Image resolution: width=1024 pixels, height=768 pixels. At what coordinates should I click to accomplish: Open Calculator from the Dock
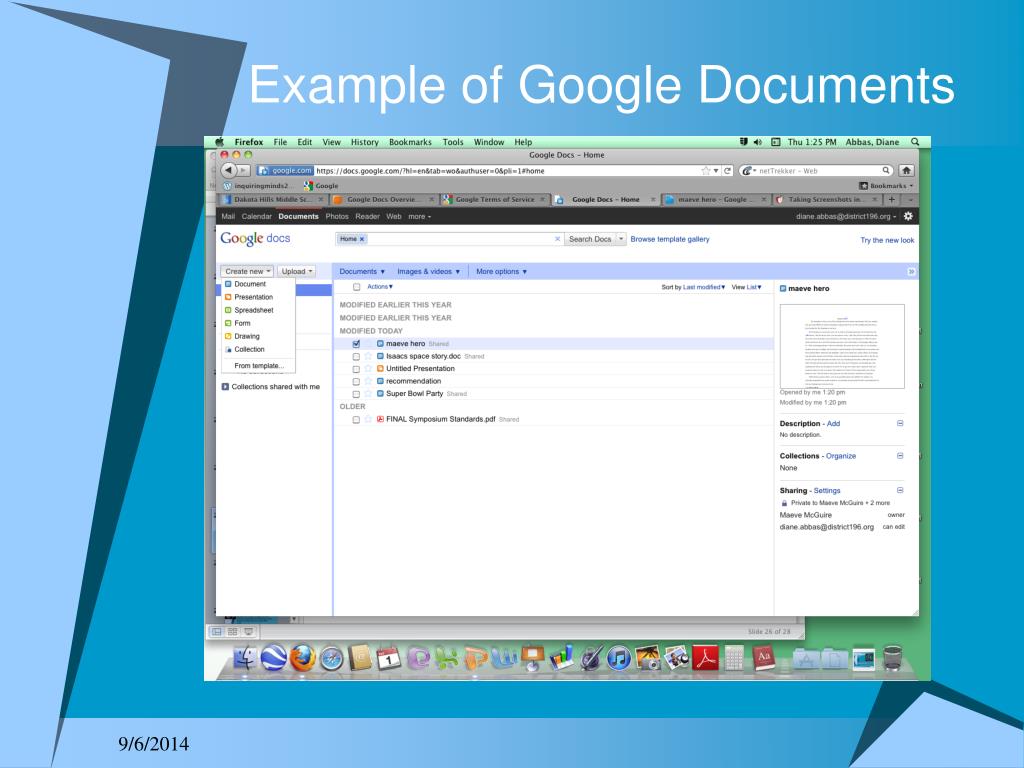[734, 658]
